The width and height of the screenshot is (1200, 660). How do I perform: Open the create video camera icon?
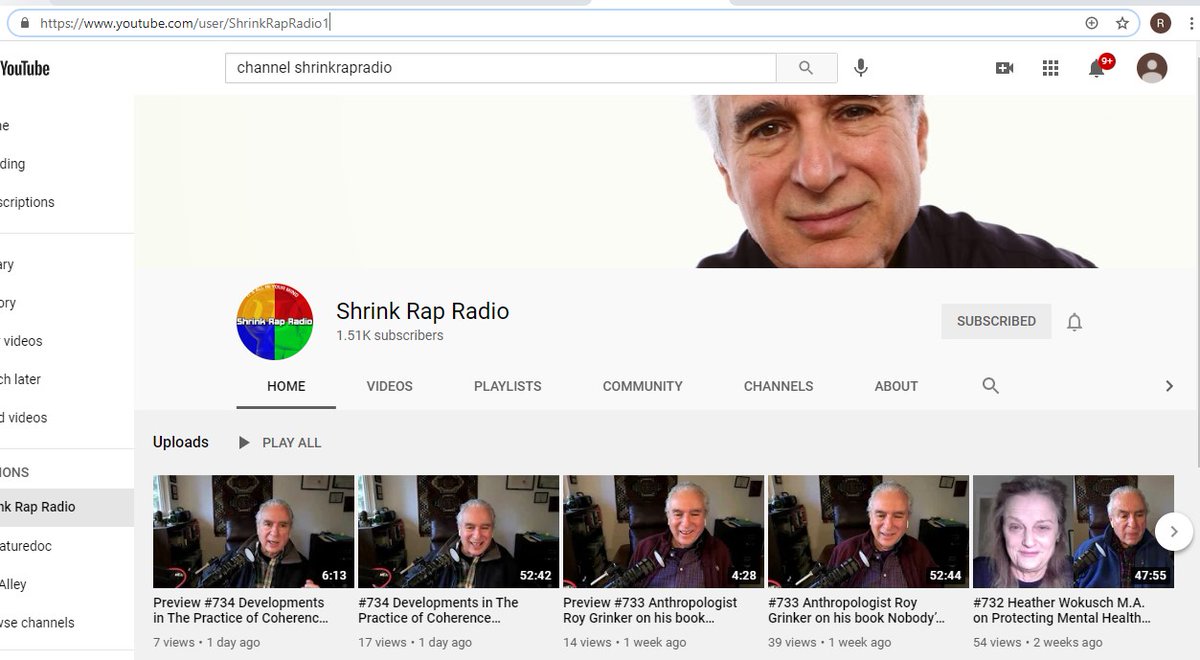point(1004,68)
